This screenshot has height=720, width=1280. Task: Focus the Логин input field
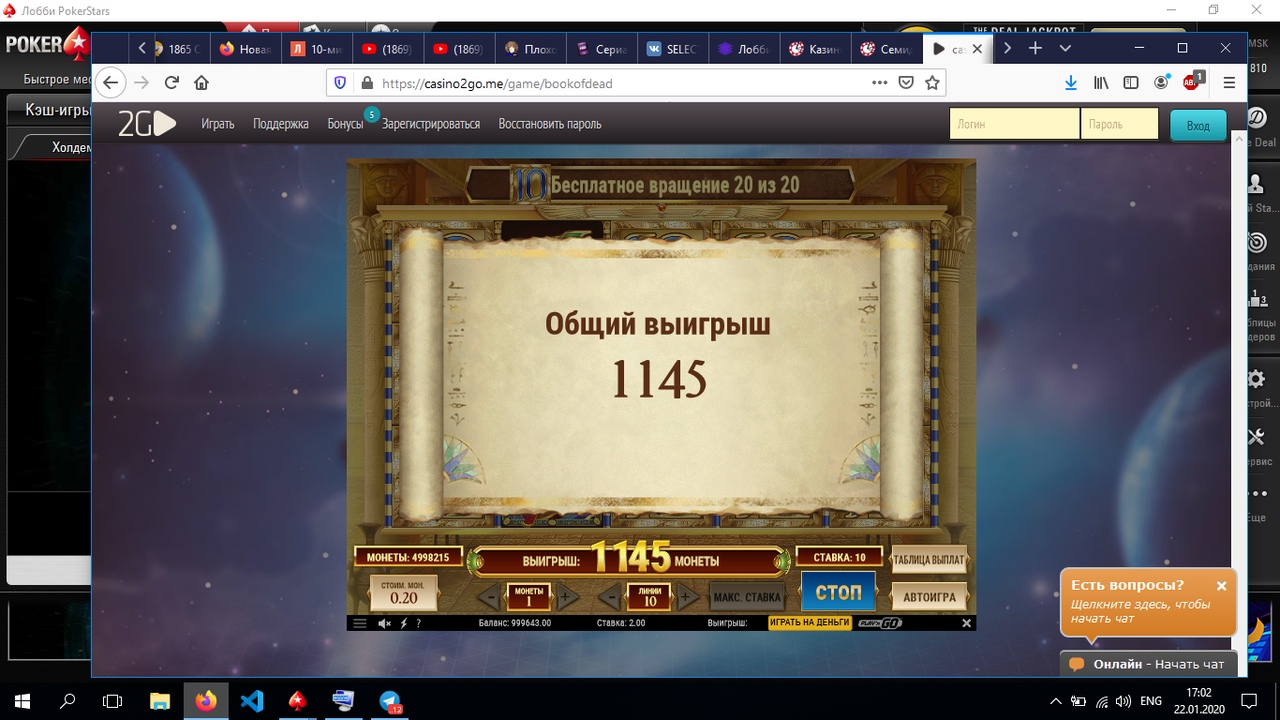pyautogui.click(x=1014, y=124)
